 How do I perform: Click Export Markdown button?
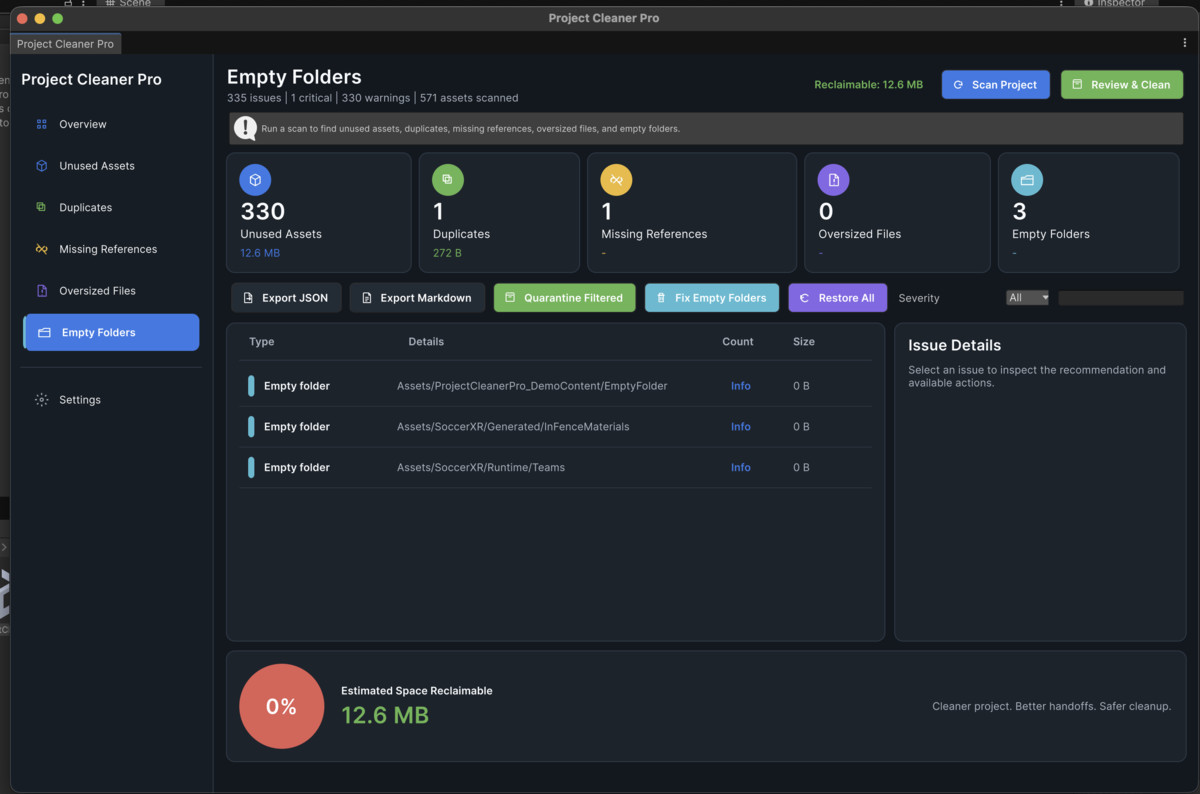coord(418,298)
